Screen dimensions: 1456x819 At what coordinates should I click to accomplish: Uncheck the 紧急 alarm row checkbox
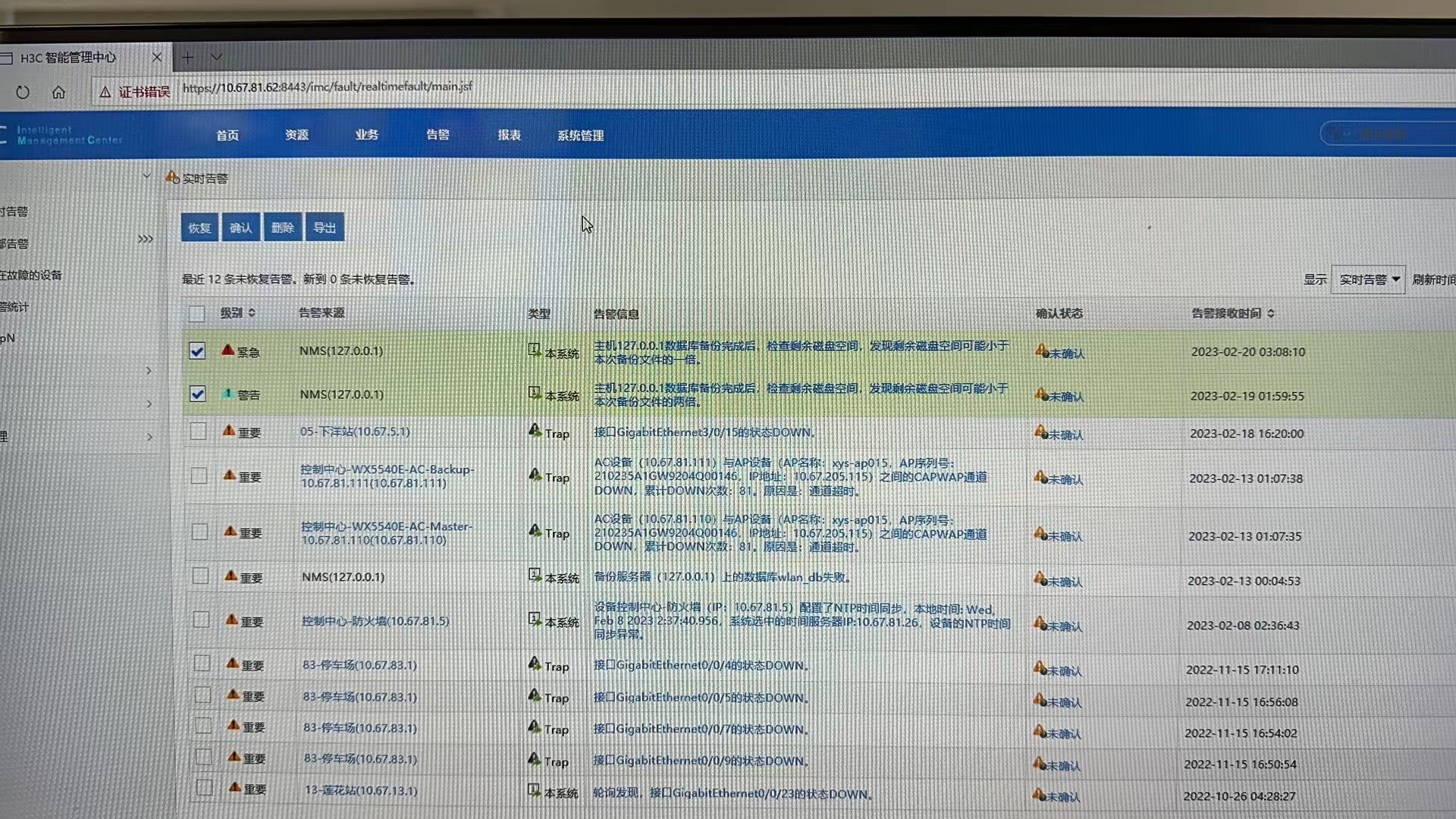197,351
